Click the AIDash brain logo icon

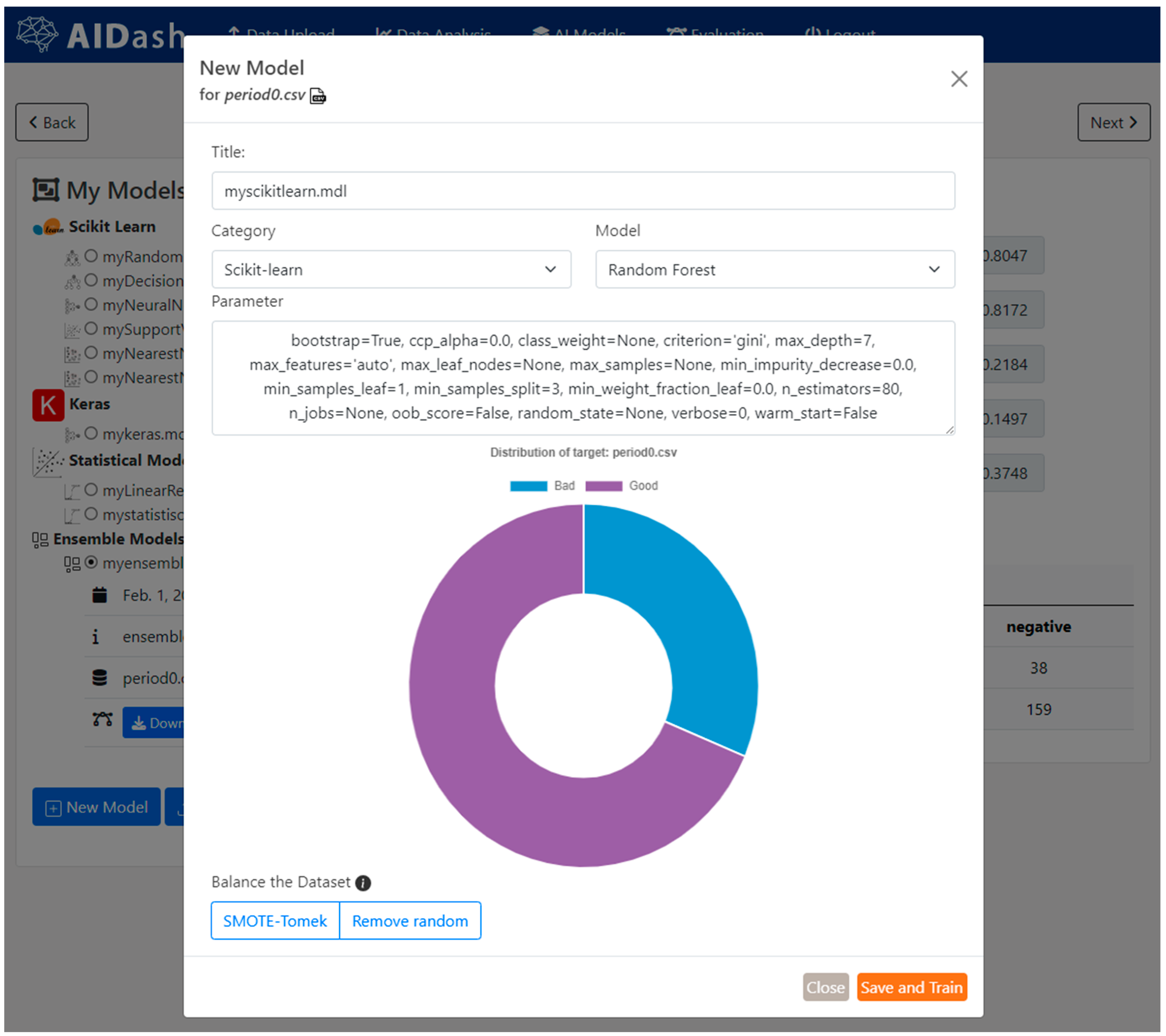(x=37, y=34)
